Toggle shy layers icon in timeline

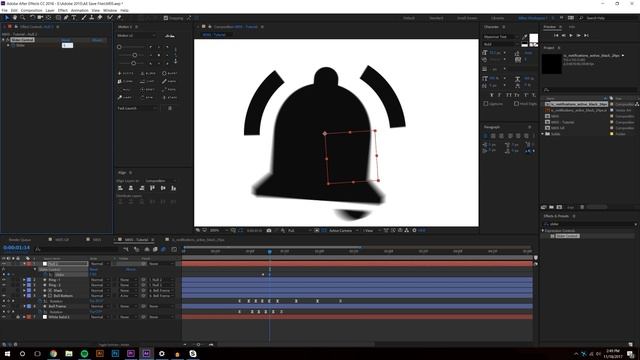(x=147, y=249)
